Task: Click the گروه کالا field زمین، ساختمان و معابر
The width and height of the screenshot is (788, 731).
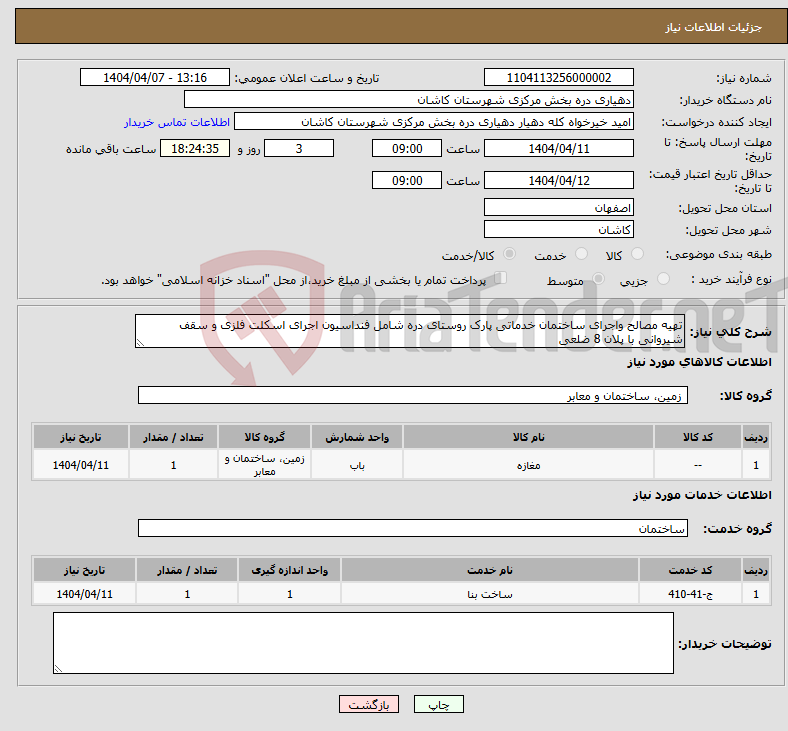Action: (413, 395)
